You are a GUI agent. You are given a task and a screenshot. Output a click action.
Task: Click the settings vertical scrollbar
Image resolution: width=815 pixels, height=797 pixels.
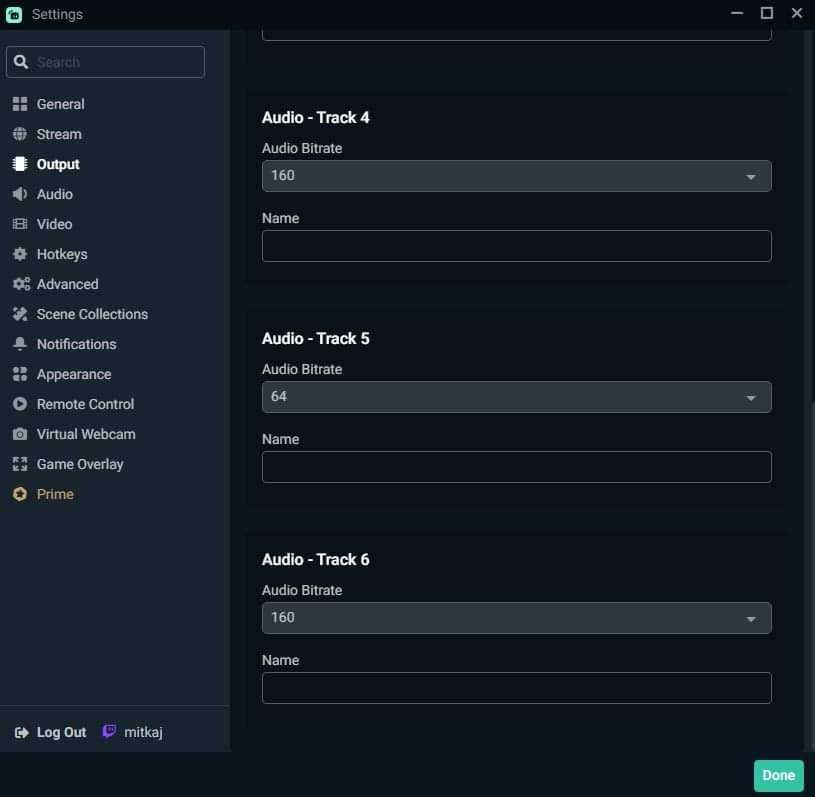pyautogui.click(x=811, y=574)
